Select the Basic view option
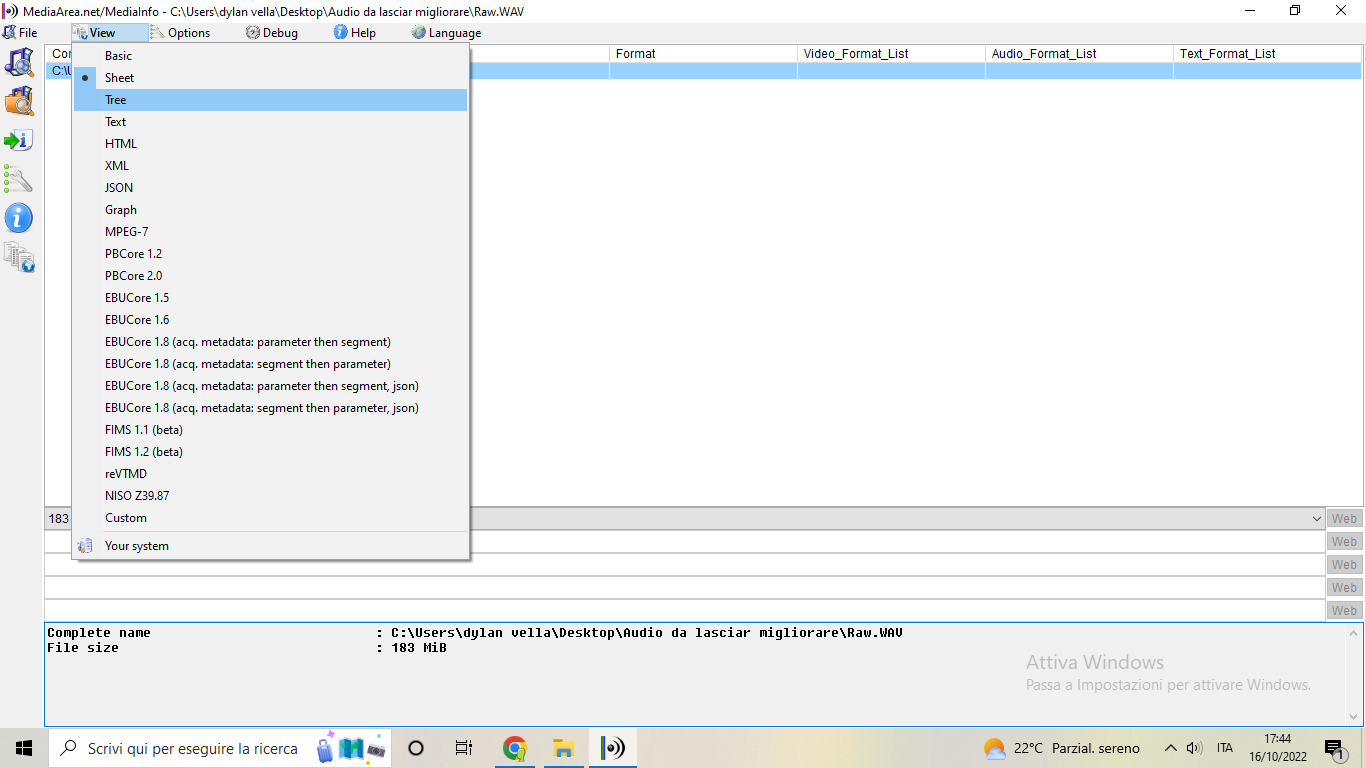Viewport: 1366px width, 768px height. pos(270,56)
